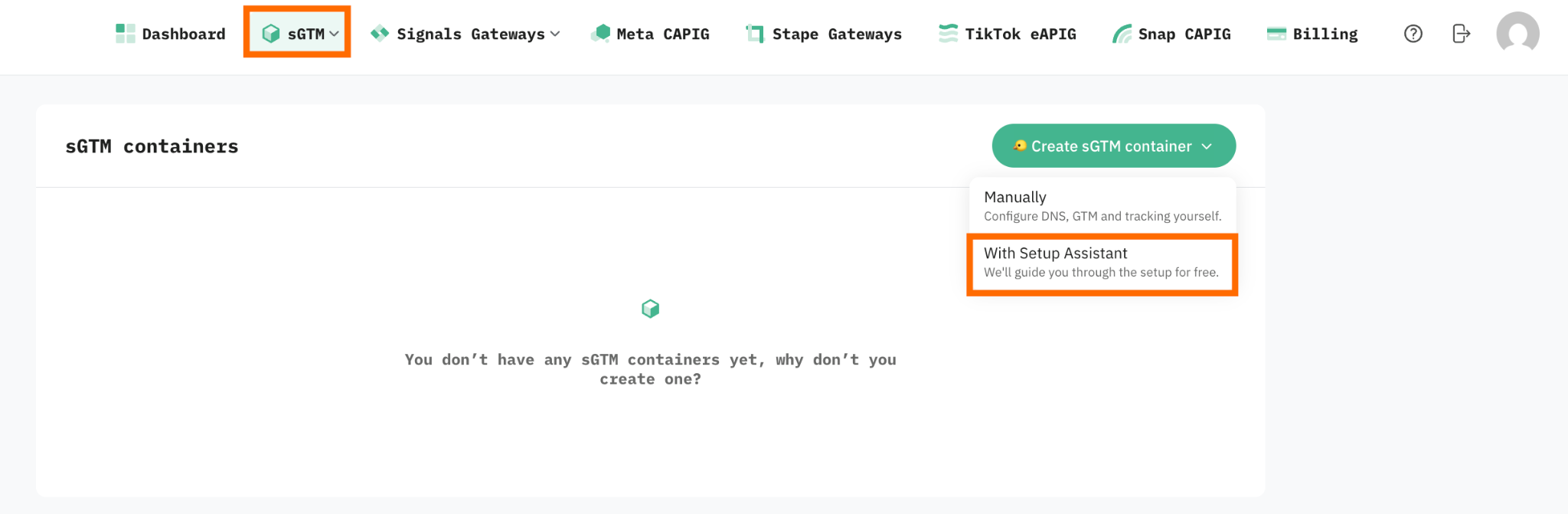Open Snap CAPIG nav item
This screenshot has height=514, width=1568.
pos(1171,34)
